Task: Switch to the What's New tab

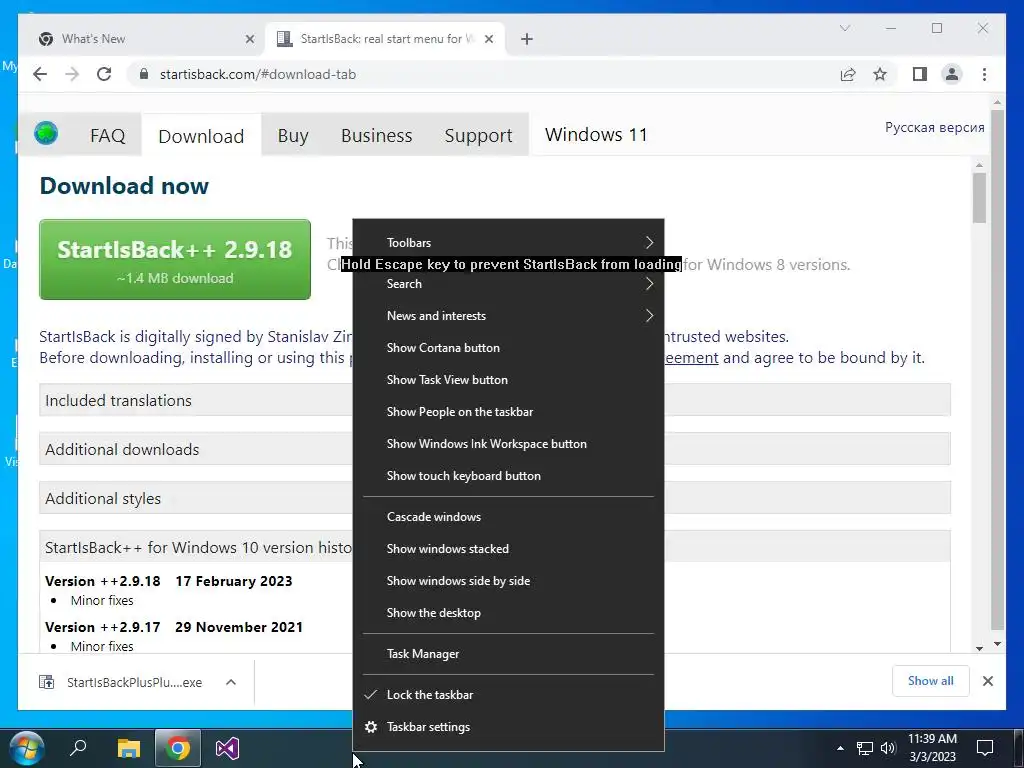Action: coord(141,39)
